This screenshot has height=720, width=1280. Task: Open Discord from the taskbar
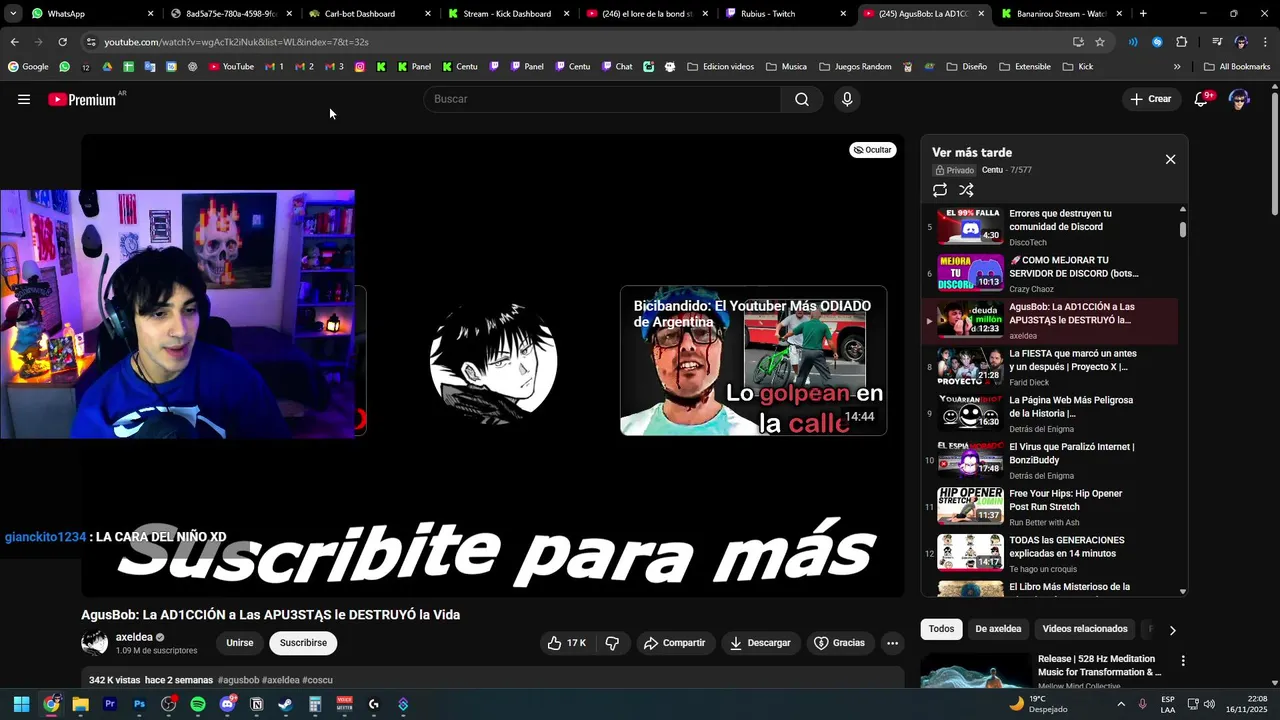[227, 704]
